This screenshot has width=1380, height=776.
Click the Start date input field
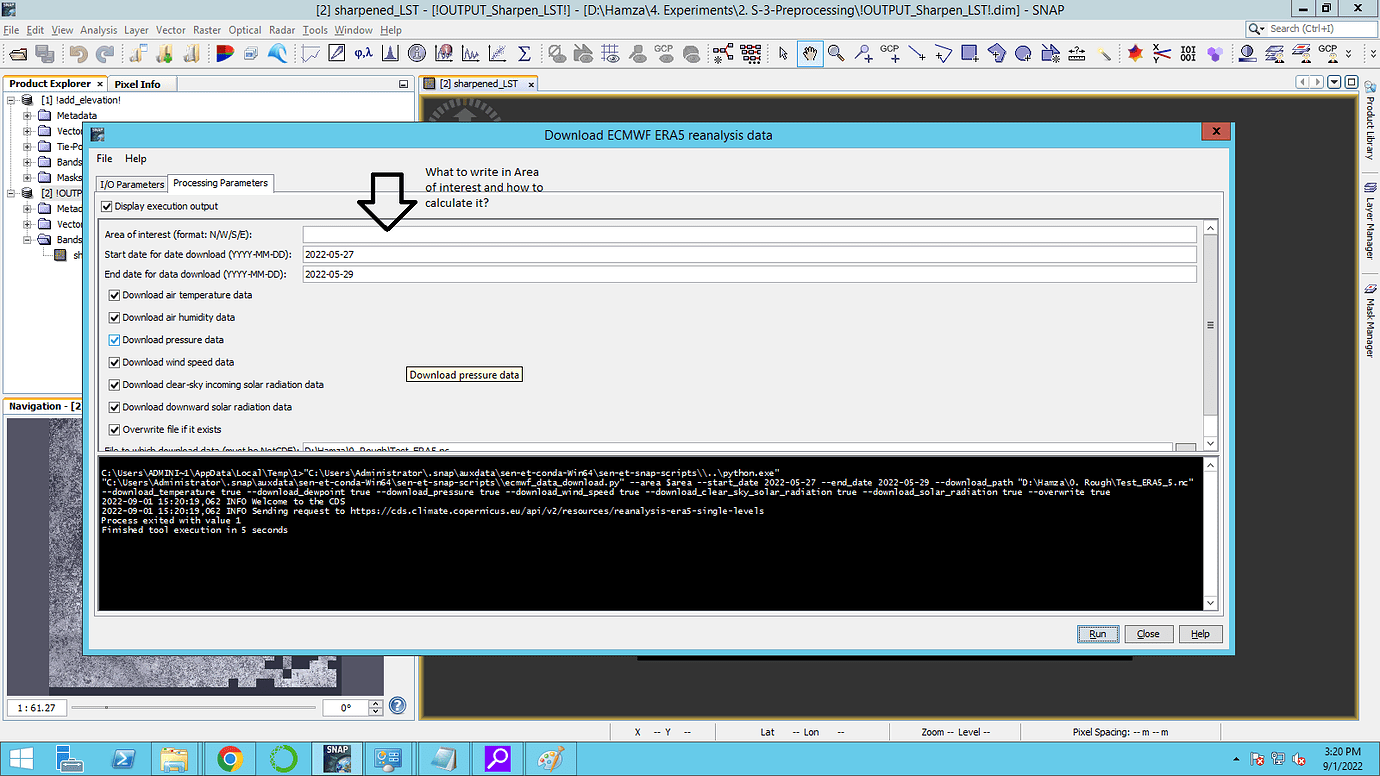pos(749,254)
